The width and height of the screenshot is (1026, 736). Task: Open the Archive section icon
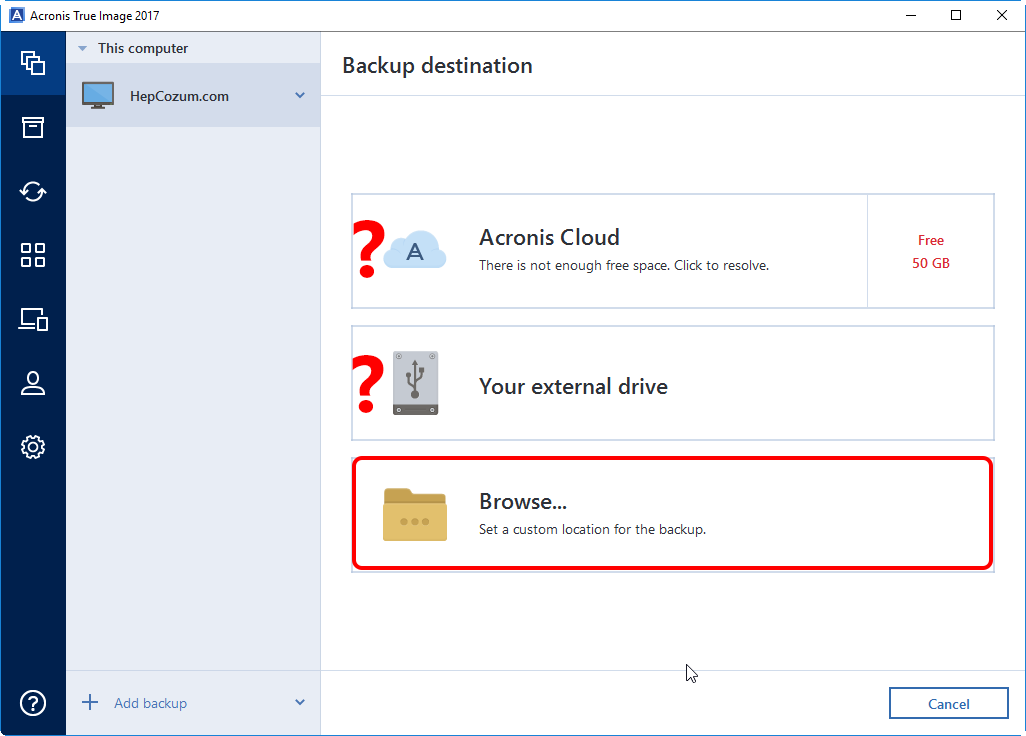(33, 128)
